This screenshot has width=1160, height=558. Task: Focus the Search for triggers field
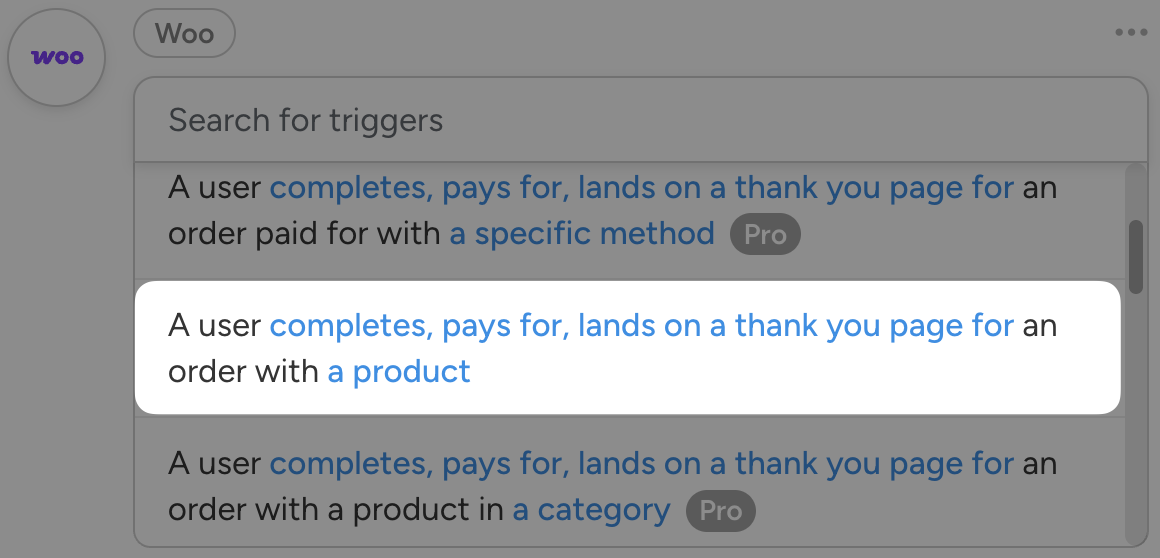coord(640,121)
